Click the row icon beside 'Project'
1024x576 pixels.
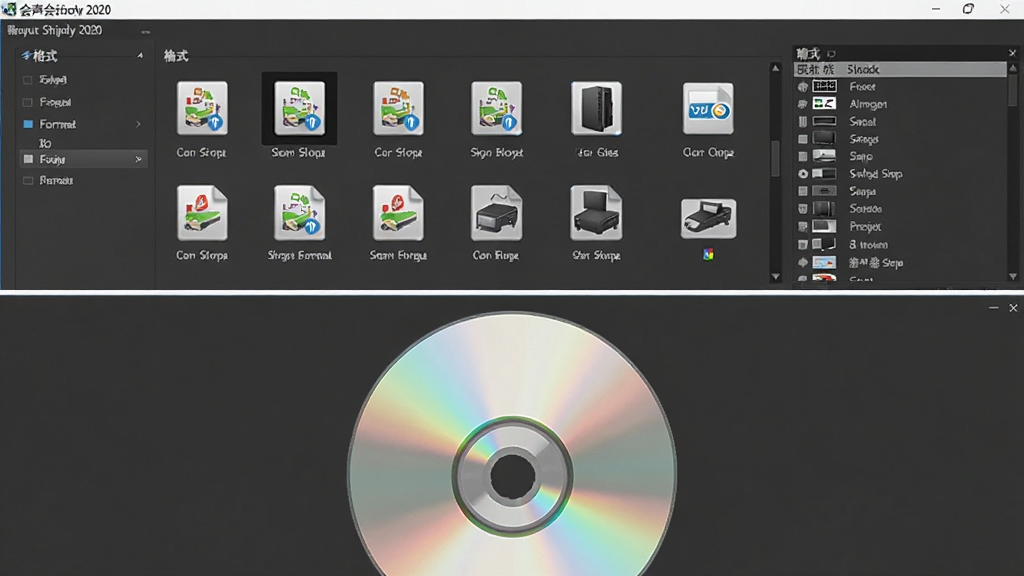[x=803, y=227]
